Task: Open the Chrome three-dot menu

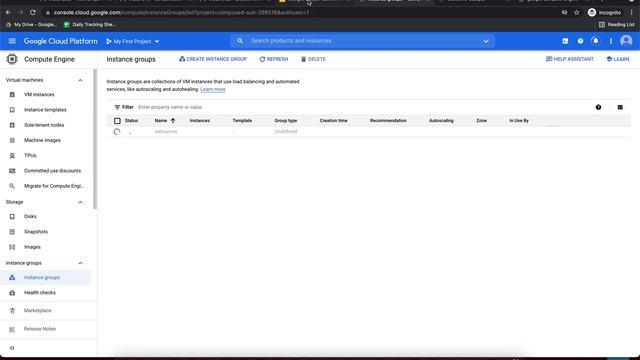Action: click(631, 13)
